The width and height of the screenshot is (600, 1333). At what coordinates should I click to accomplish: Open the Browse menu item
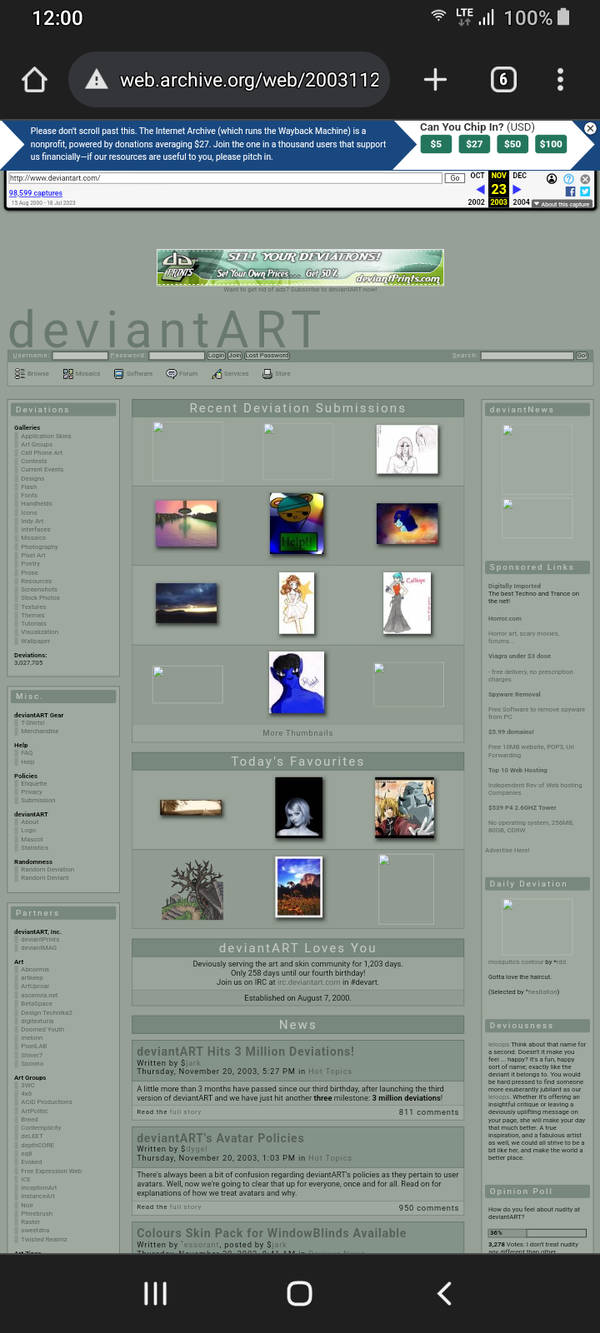pyautogui.click(x=32, y=374)
